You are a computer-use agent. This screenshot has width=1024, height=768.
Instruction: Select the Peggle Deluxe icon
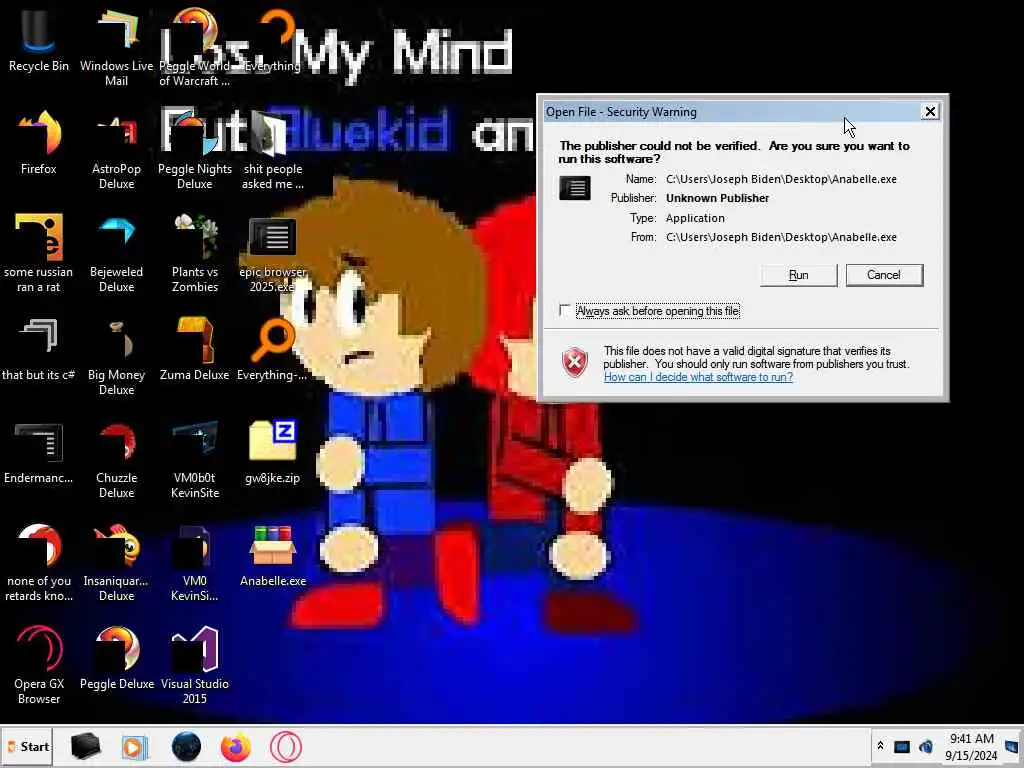point(116,658)
